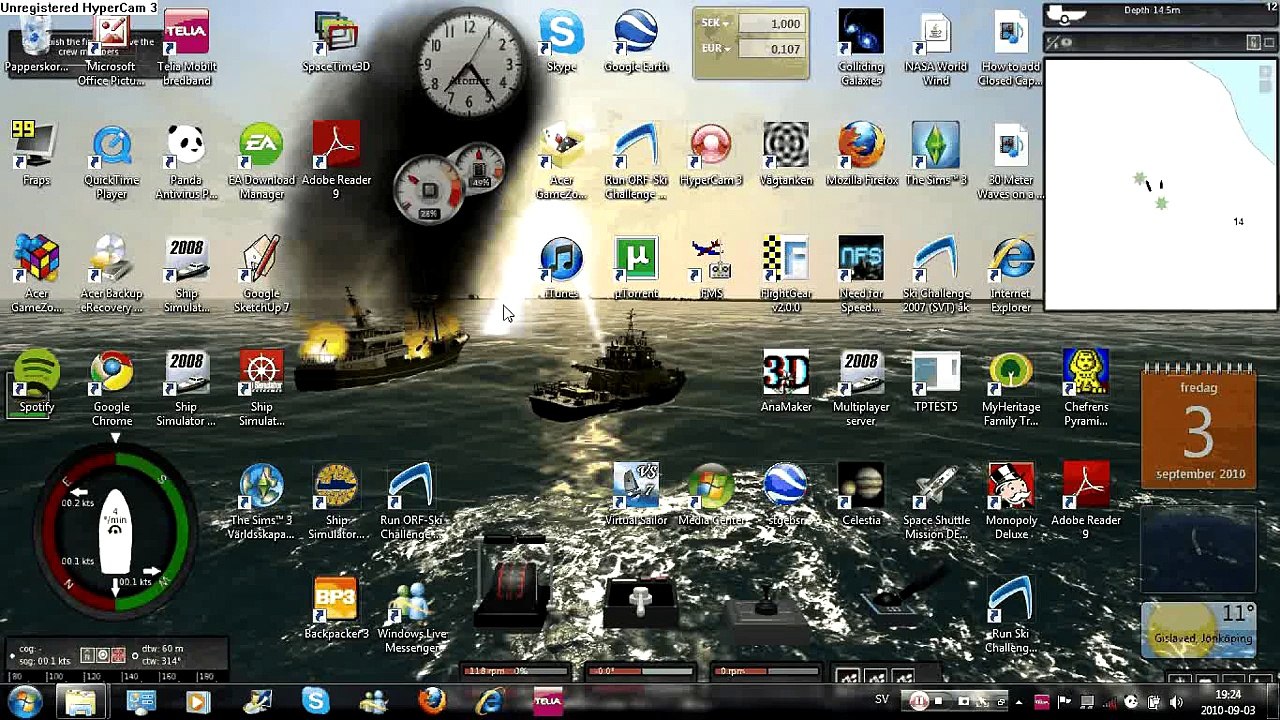This screenshot has height=720, width=1280.
Task: Open the TPTEST5 desktop shortcut
Action: (x=936, y=382)
